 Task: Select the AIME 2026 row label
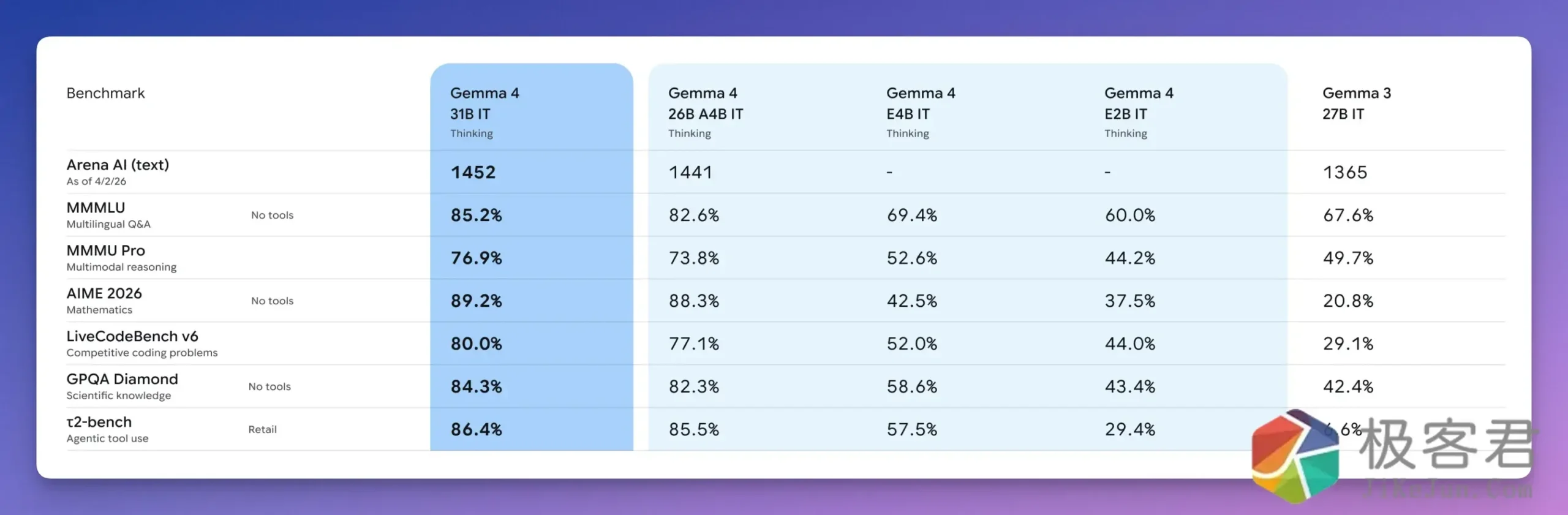tap(104, 294)
